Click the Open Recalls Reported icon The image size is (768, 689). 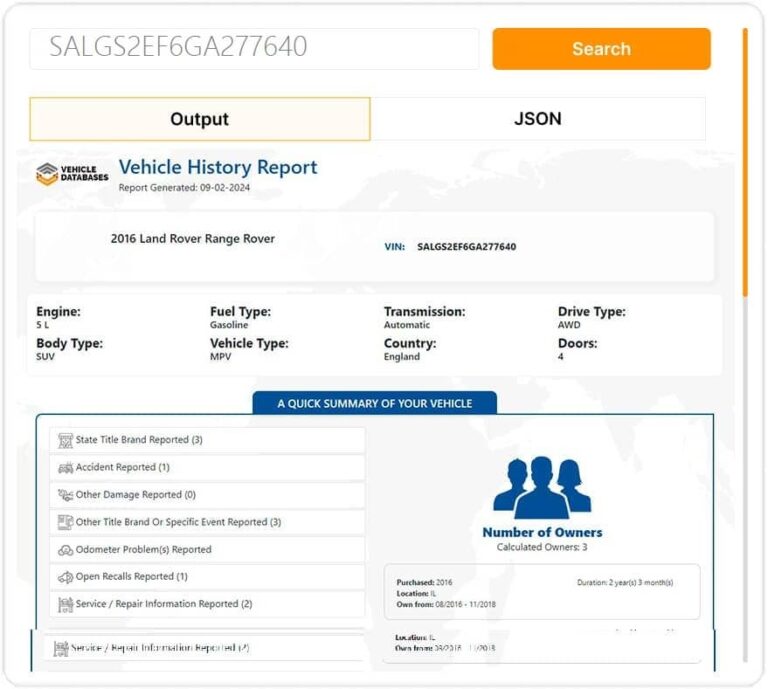coord(65,577)
